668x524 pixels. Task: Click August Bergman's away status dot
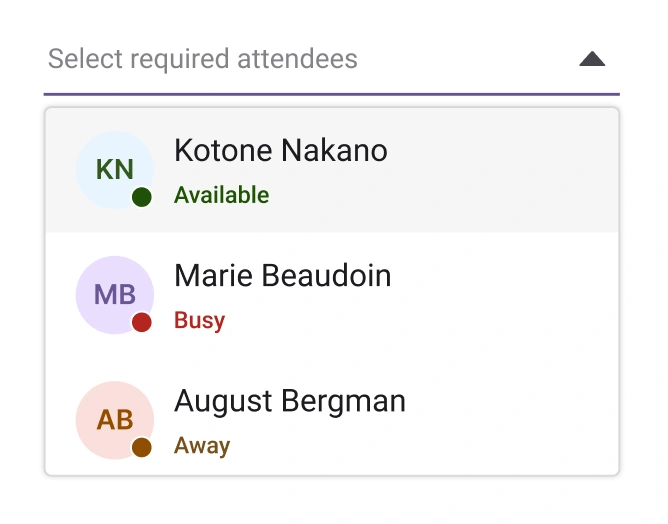click(142, 447)
